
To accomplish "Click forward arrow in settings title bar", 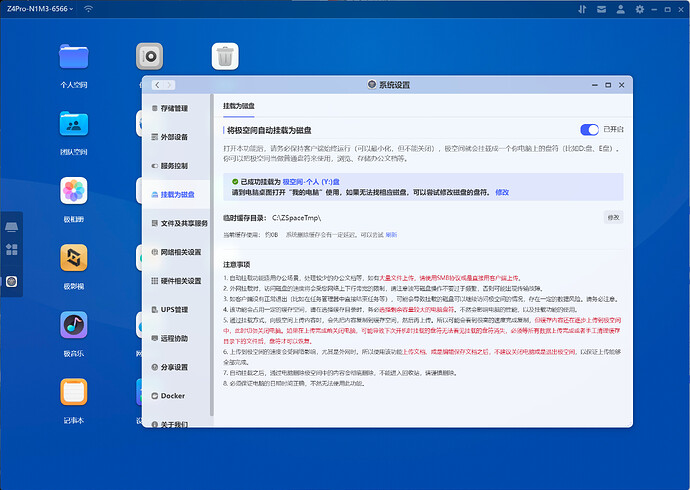I will click(x=170, y=85).
